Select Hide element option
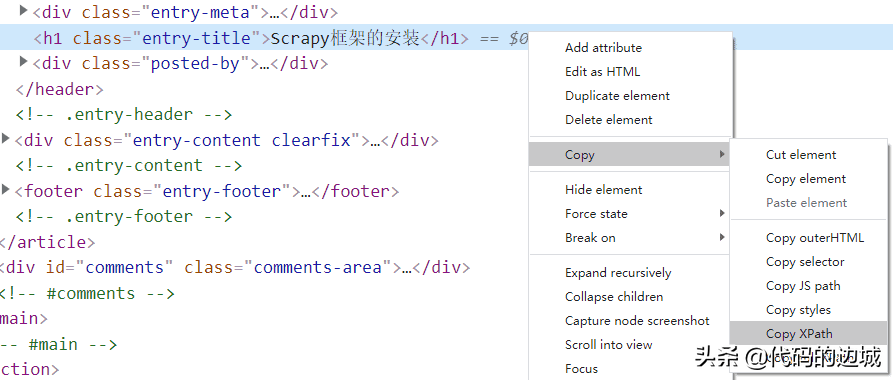 (x=603, y=190)
